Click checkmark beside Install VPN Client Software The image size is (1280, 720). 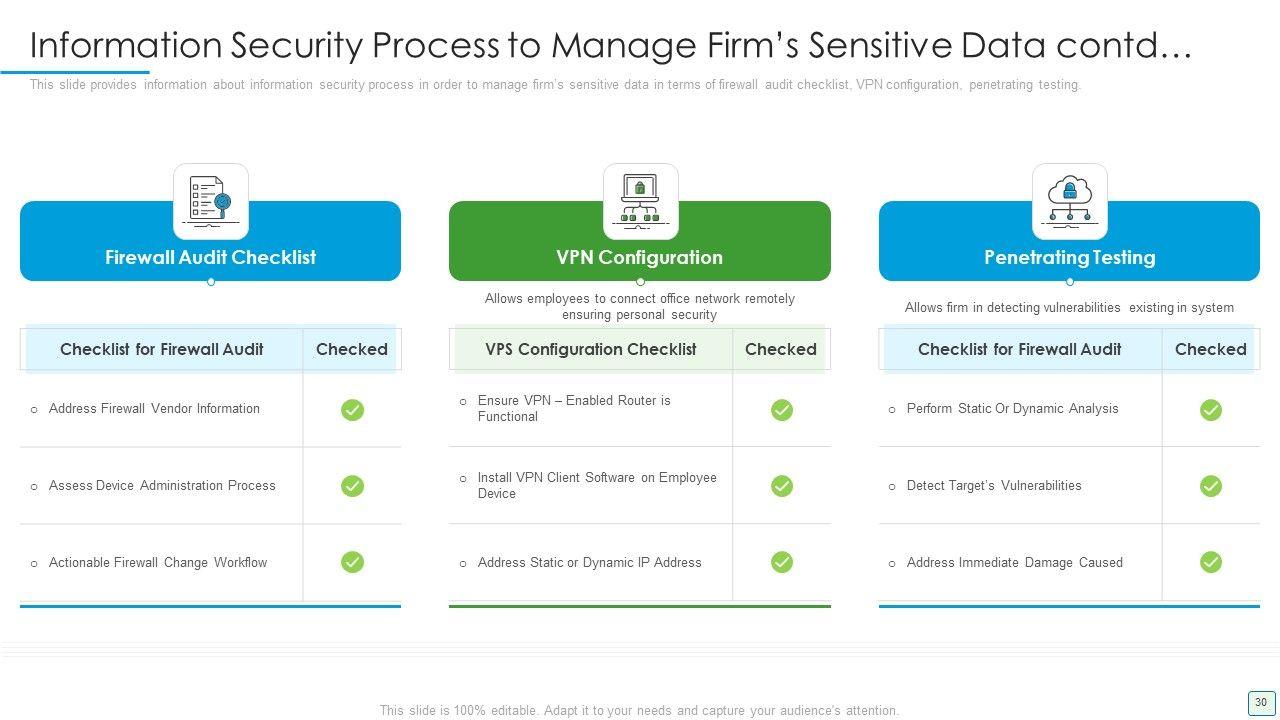[x=782, y=486]
